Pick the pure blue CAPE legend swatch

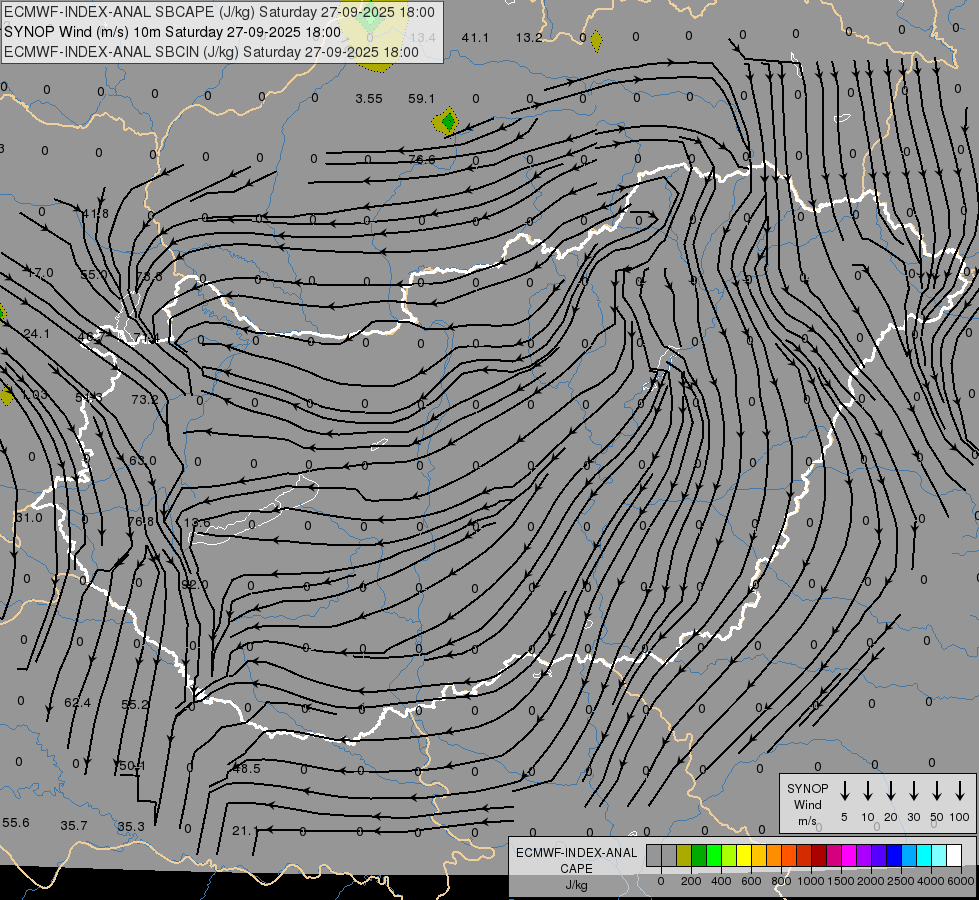[x=893, y=855]
